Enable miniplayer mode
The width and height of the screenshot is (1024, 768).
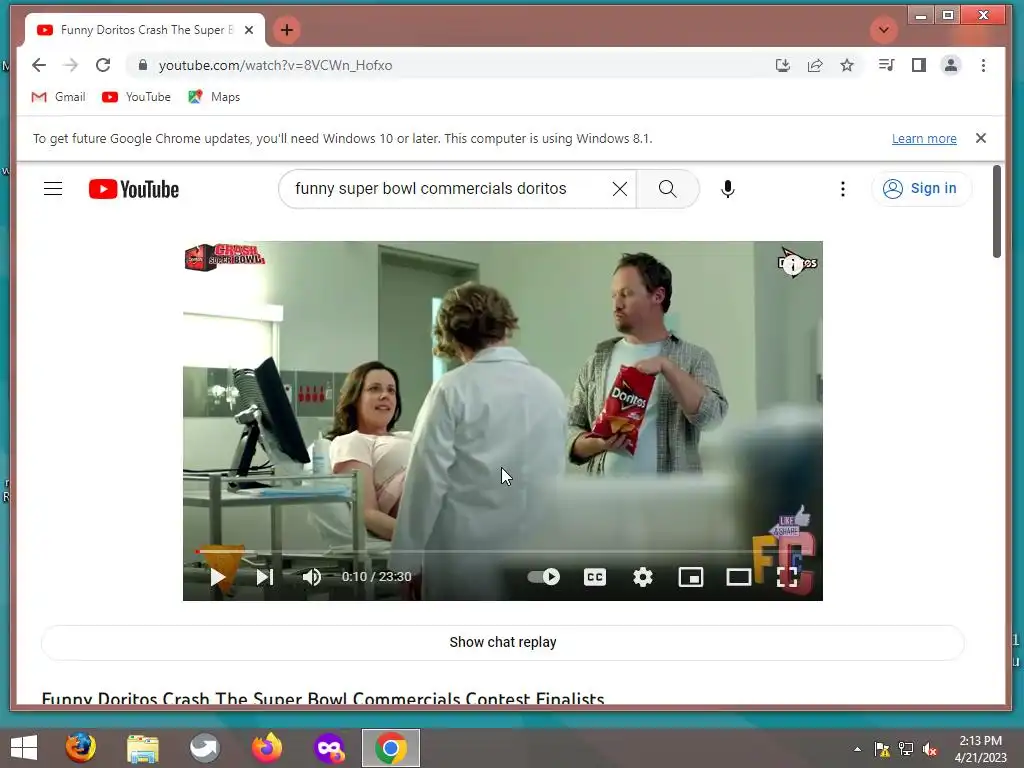[x=691, y=577]
